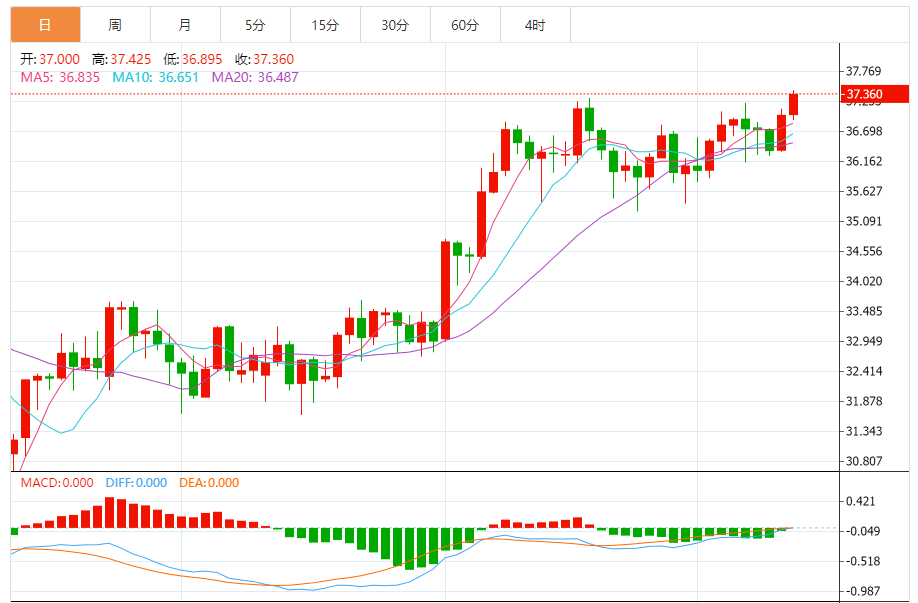Screen dimensions: 918x603
Task: Click the tallest red MACD histogram bar
Action: (x=109, y=513)
